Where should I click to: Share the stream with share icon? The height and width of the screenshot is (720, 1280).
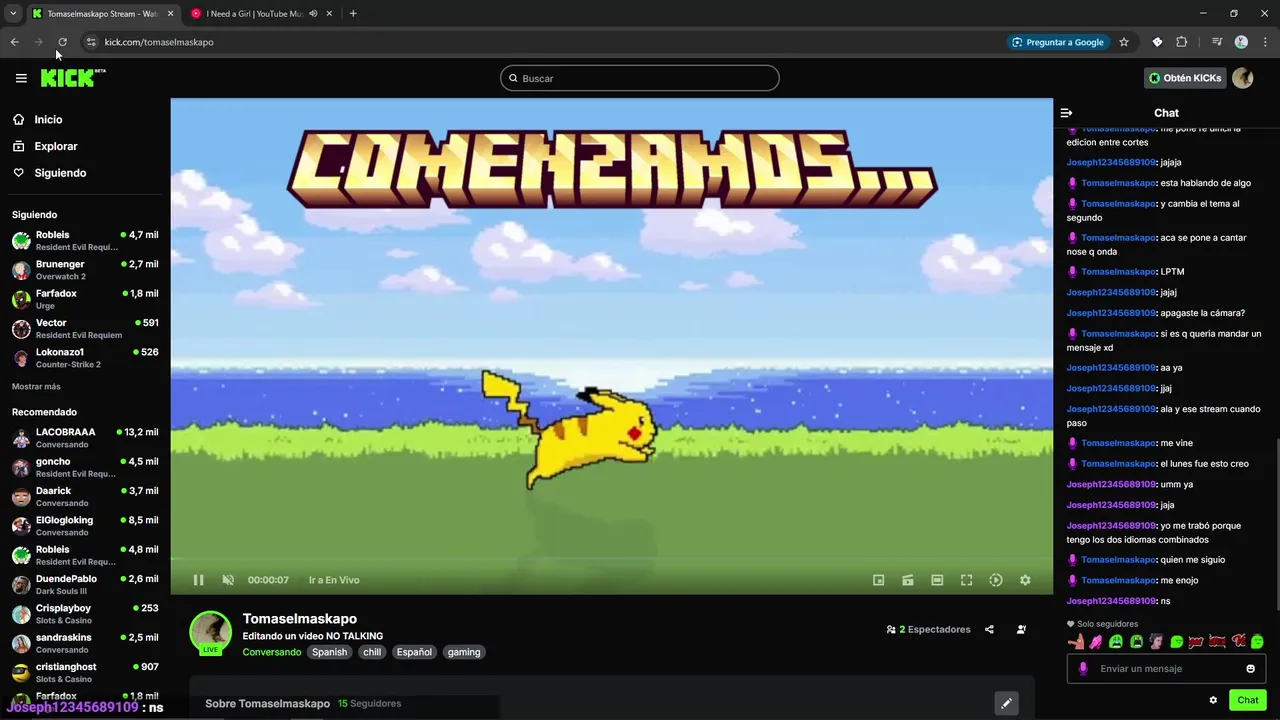pyautogui.click(x=989, y=630)
